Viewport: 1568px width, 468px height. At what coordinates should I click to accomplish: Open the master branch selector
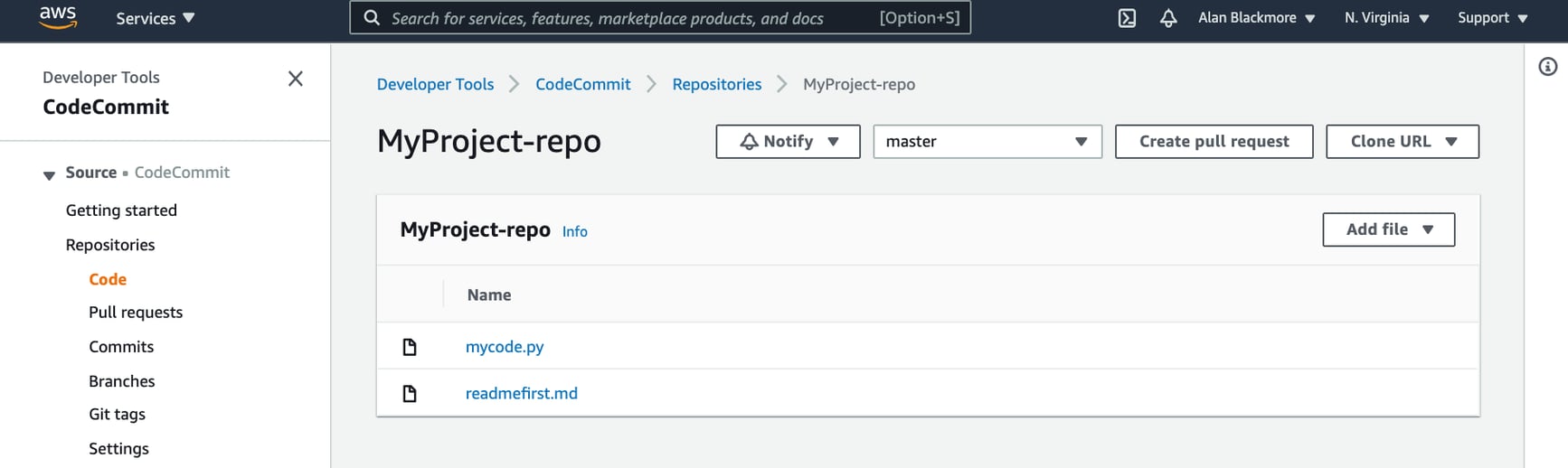987,142
